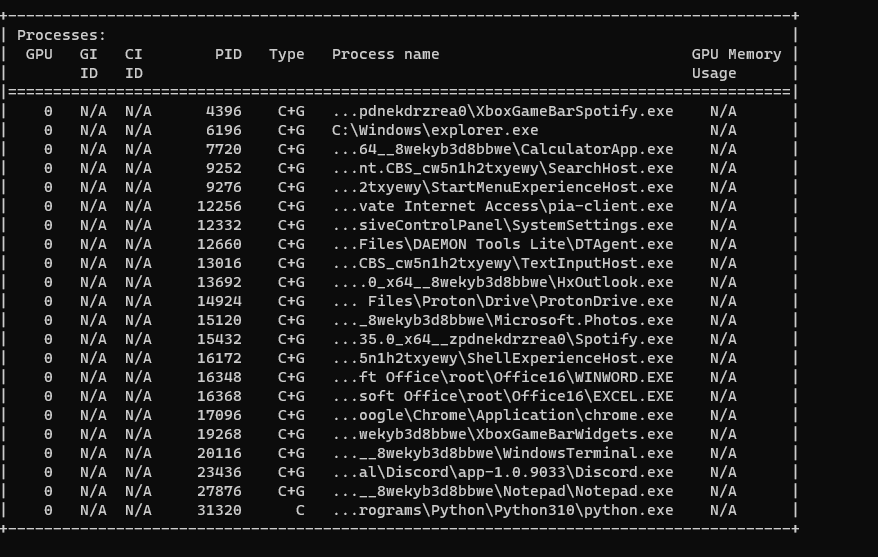
Task: Click the Type column header
Action: point(286,54)
